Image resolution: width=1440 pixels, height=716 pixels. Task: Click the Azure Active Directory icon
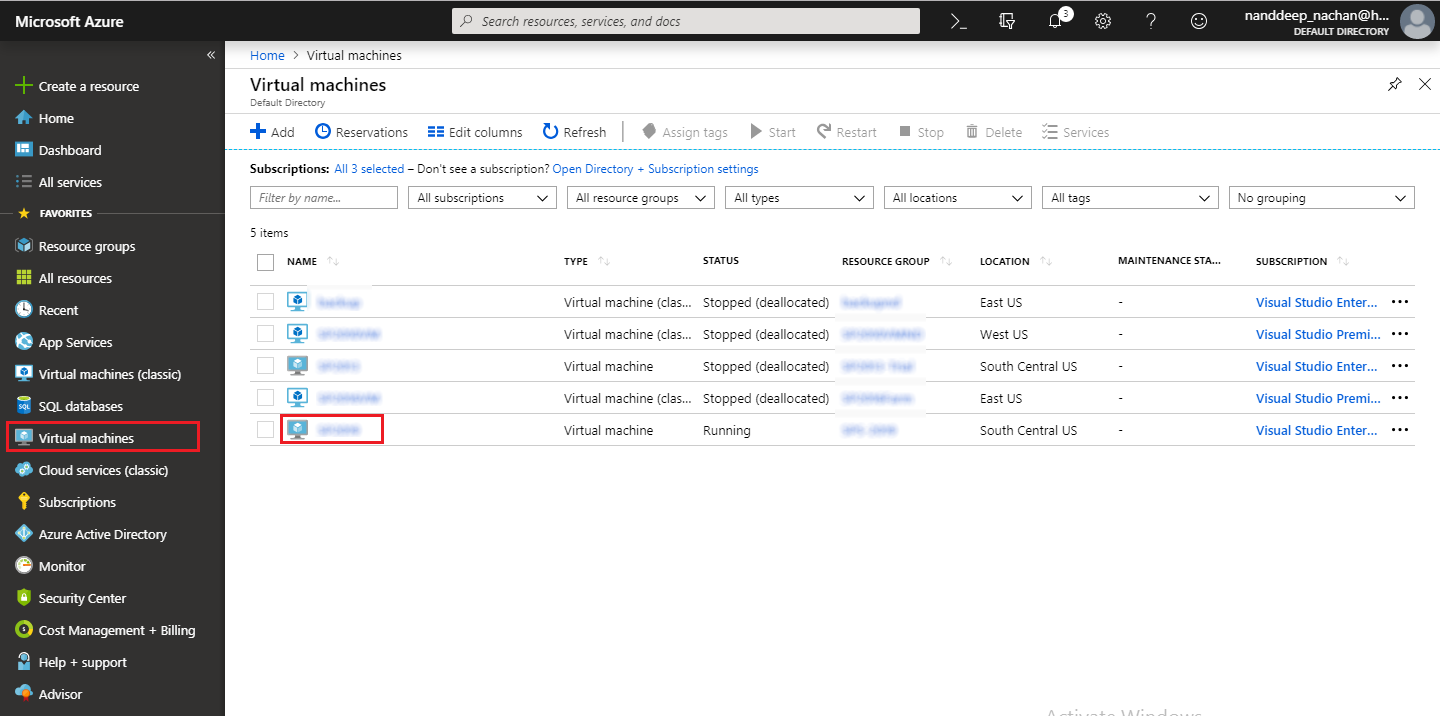[x=24, y=534]
